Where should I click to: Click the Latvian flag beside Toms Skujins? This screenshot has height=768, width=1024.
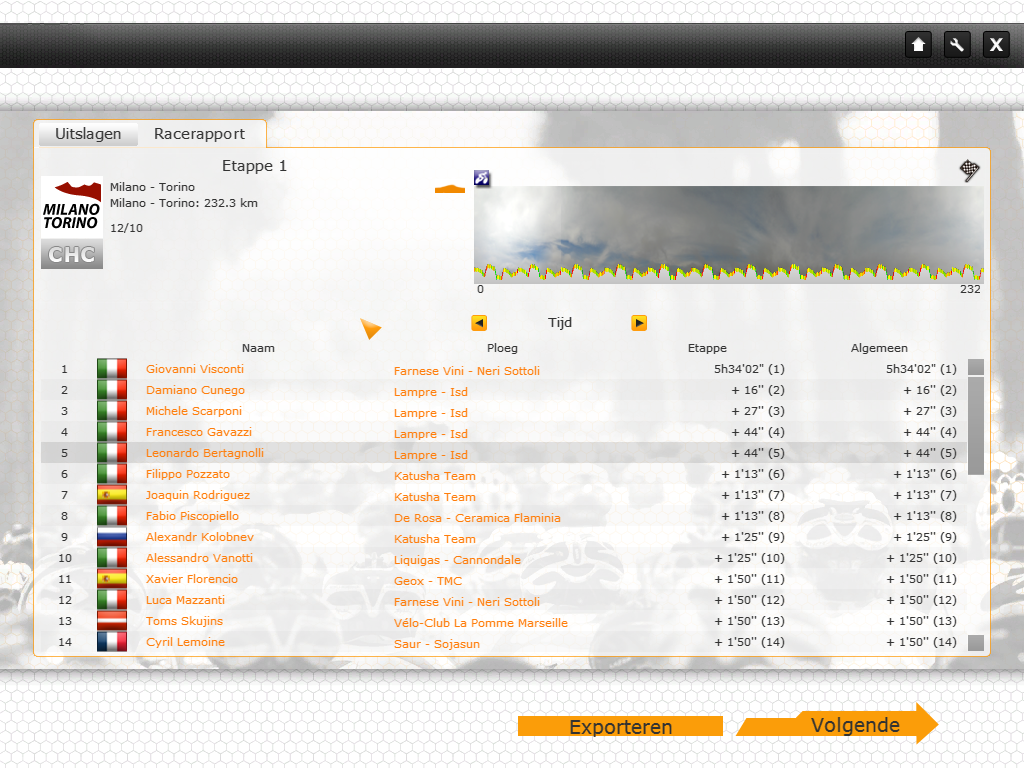pyautogui.click(x=112, y=621)
